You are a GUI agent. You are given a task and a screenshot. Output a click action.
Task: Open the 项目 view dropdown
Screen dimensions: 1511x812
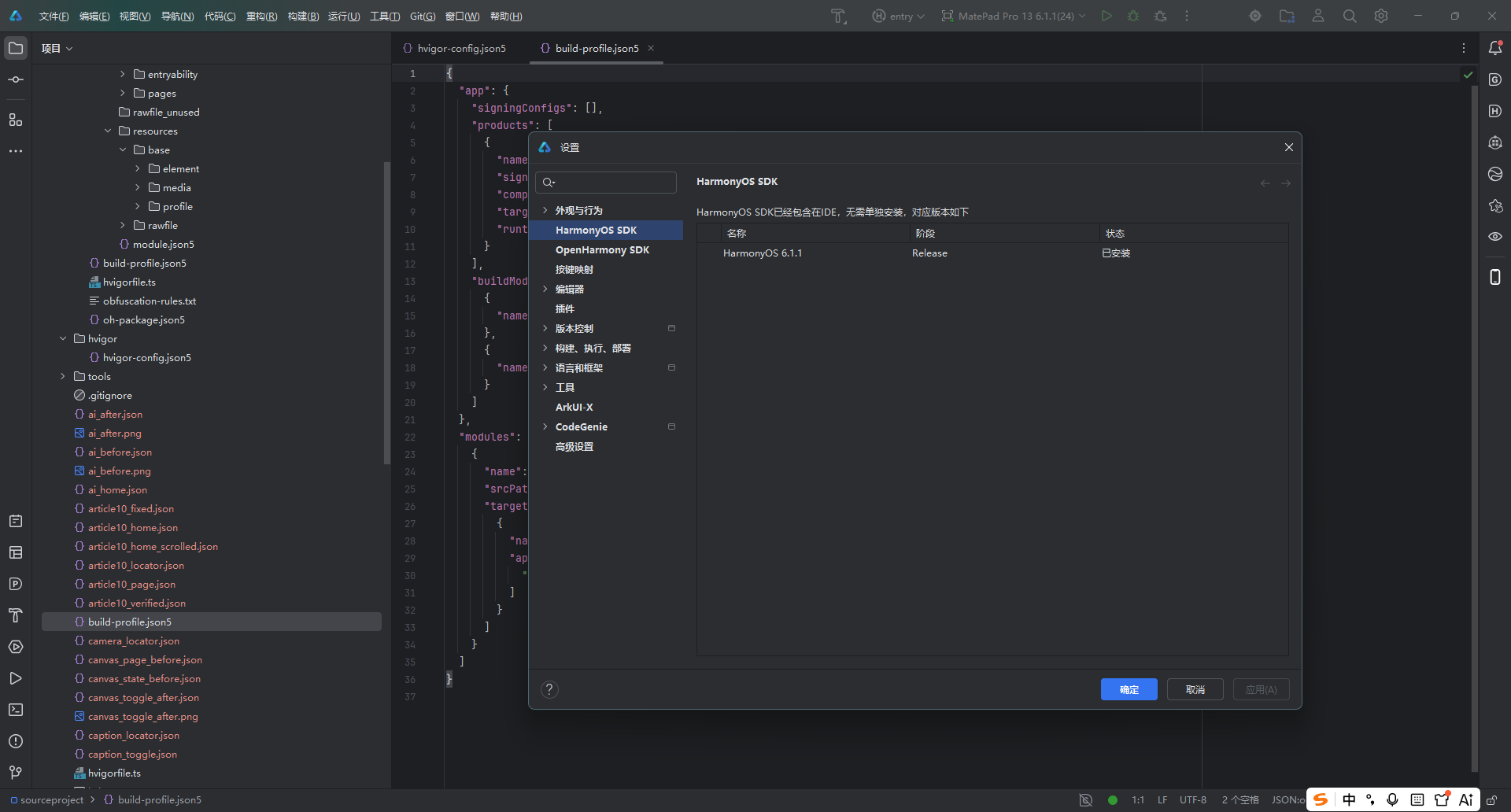57,48
